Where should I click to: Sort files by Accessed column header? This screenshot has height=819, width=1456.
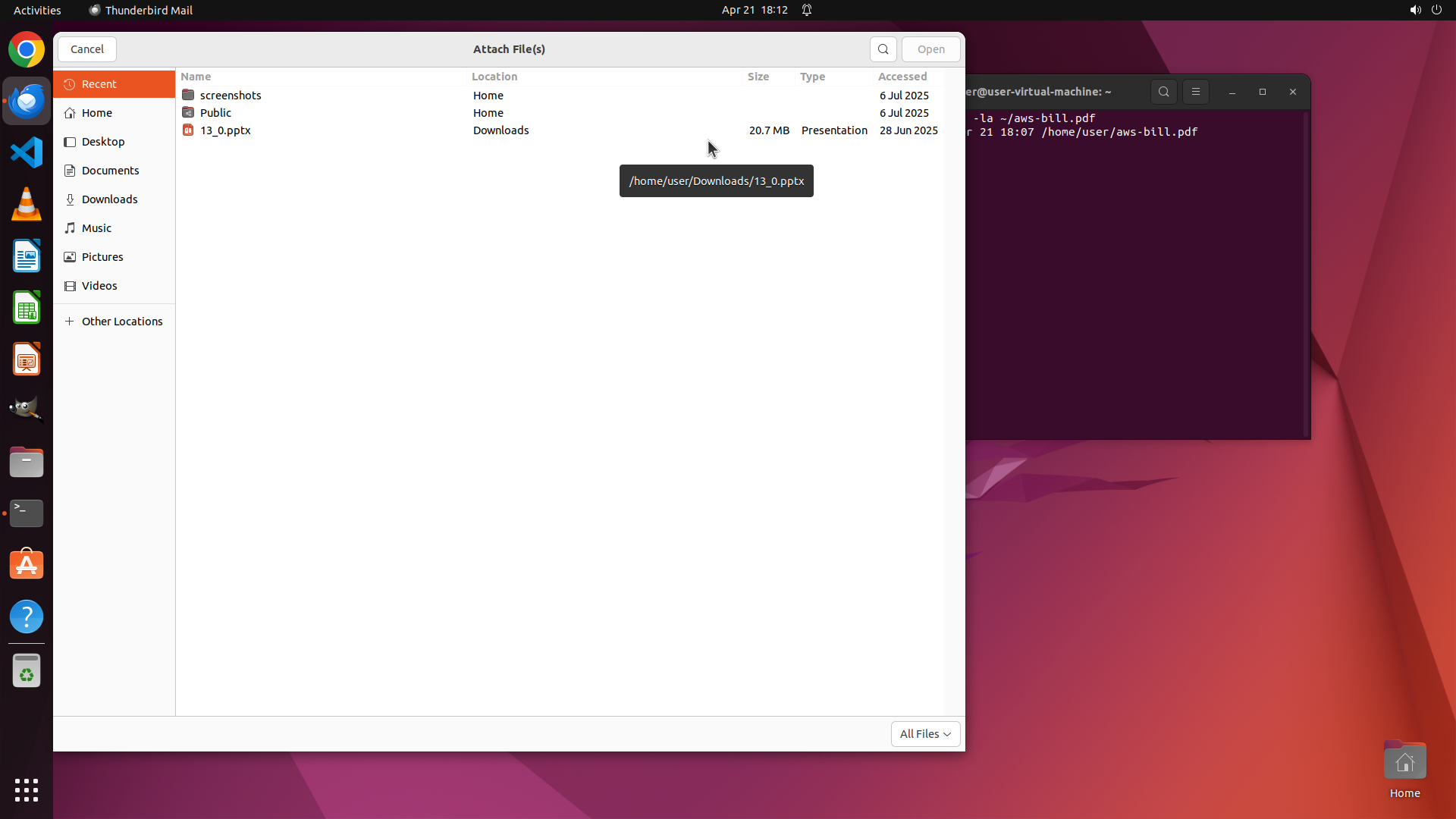tap(902, 77)
